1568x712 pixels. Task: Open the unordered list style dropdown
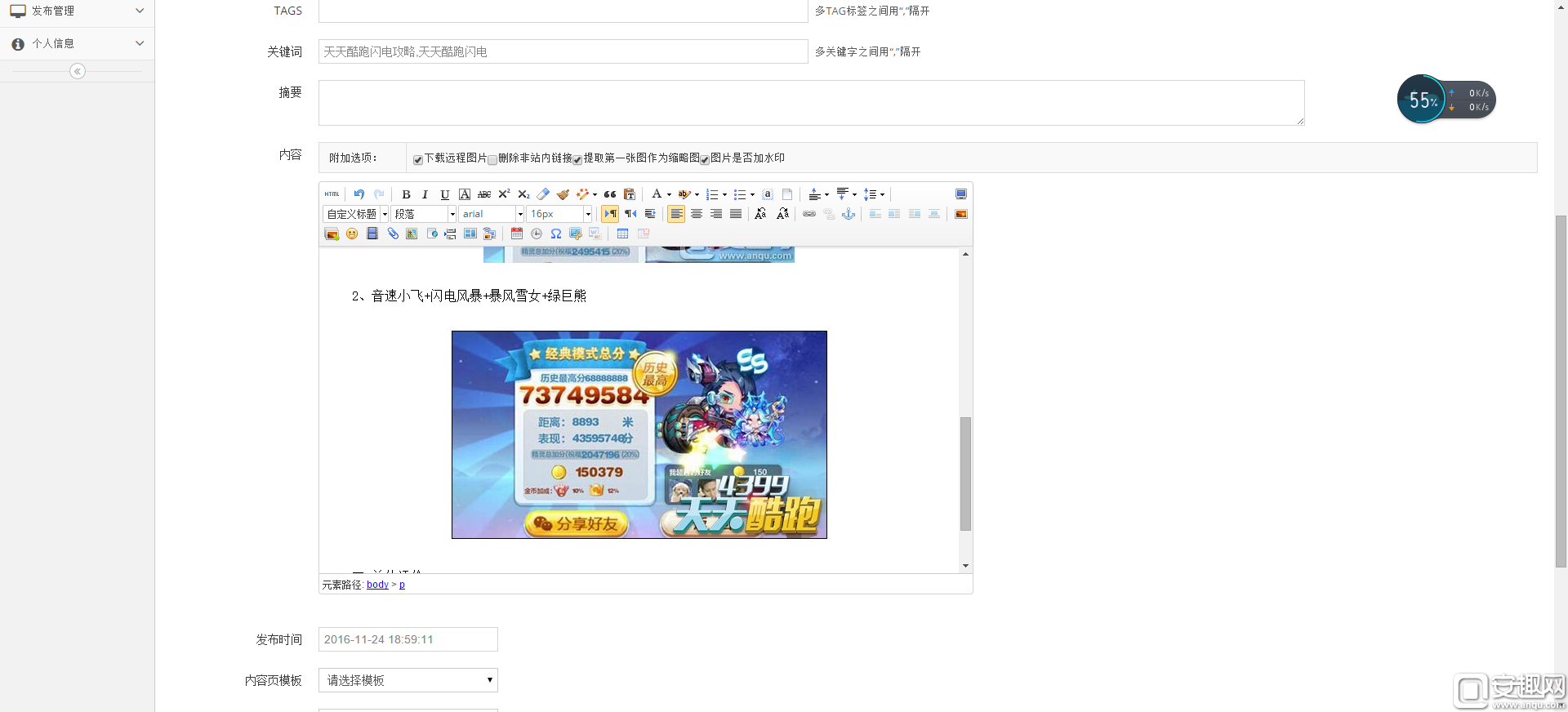coord(752,194)
